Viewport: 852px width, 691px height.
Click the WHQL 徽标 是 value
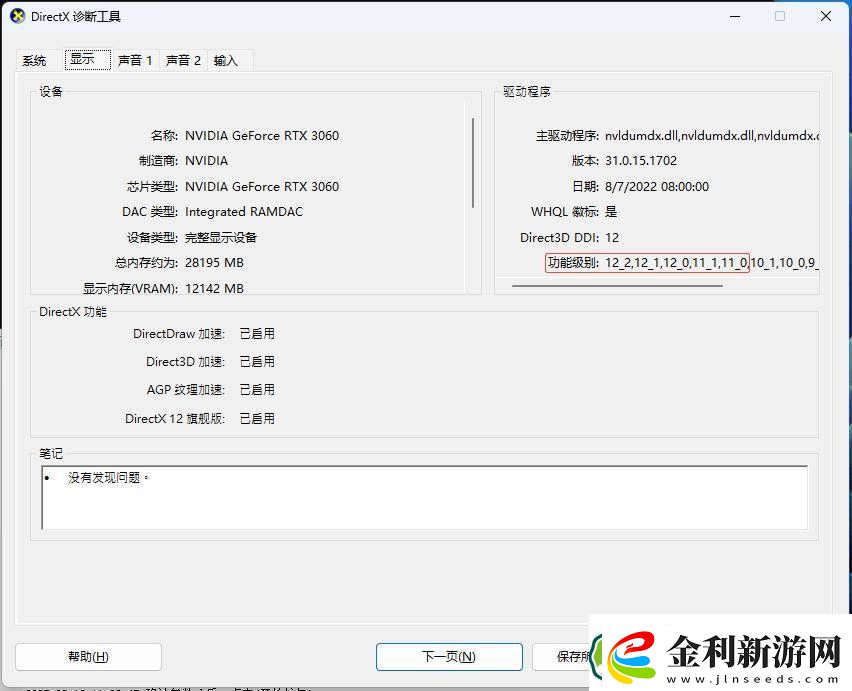(610, 212)
